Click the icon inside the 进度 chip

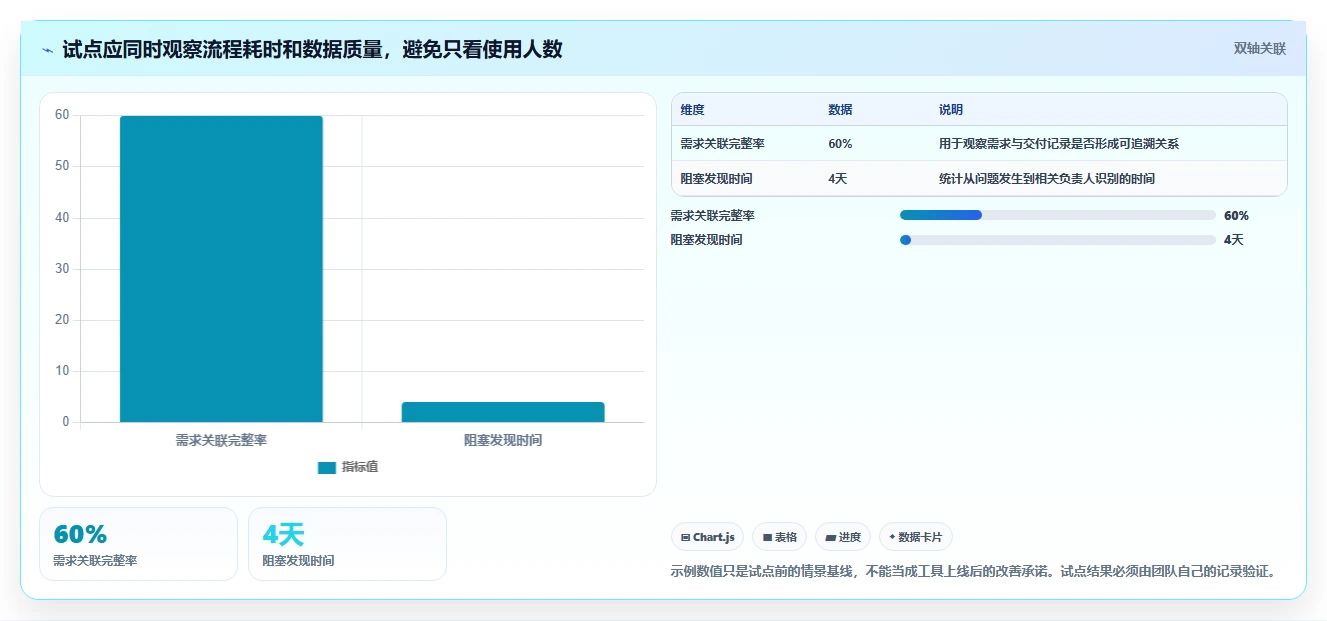[830, 538]
